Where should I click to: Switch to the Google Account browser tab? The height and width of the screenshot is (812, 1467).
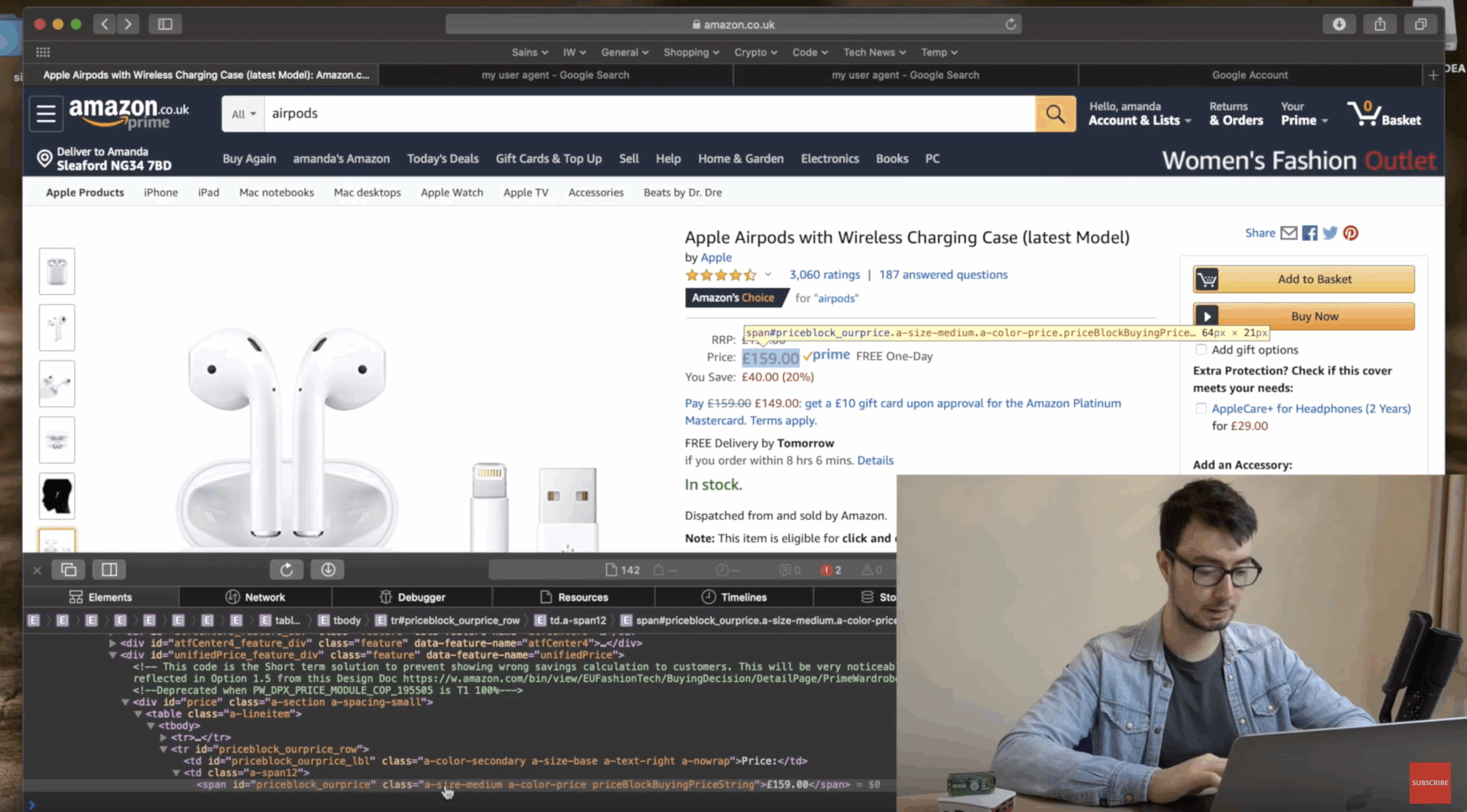(x=1249, y=75)
